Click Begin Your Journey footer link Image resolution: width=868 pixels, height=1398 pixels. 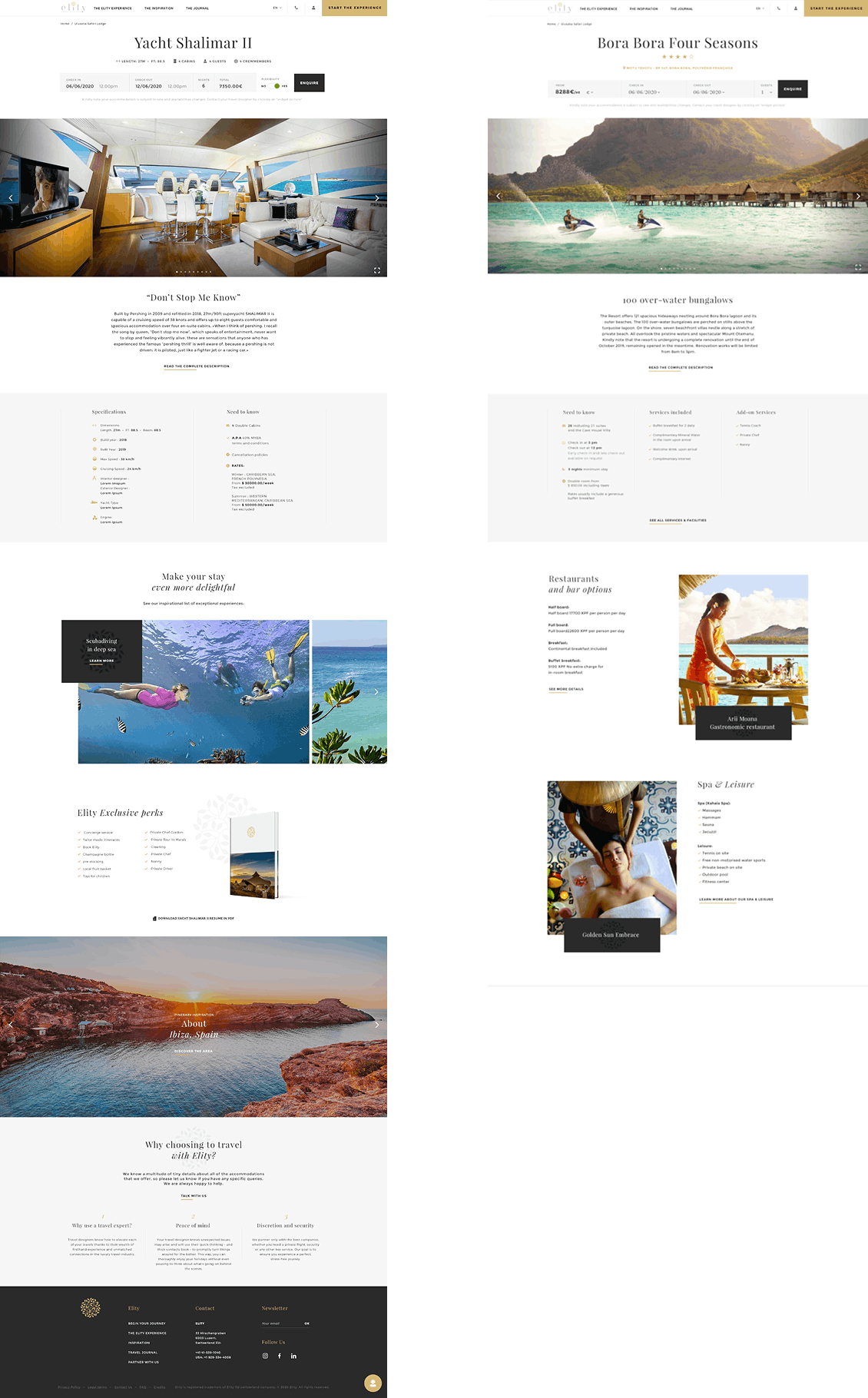tap(147, 1323)
